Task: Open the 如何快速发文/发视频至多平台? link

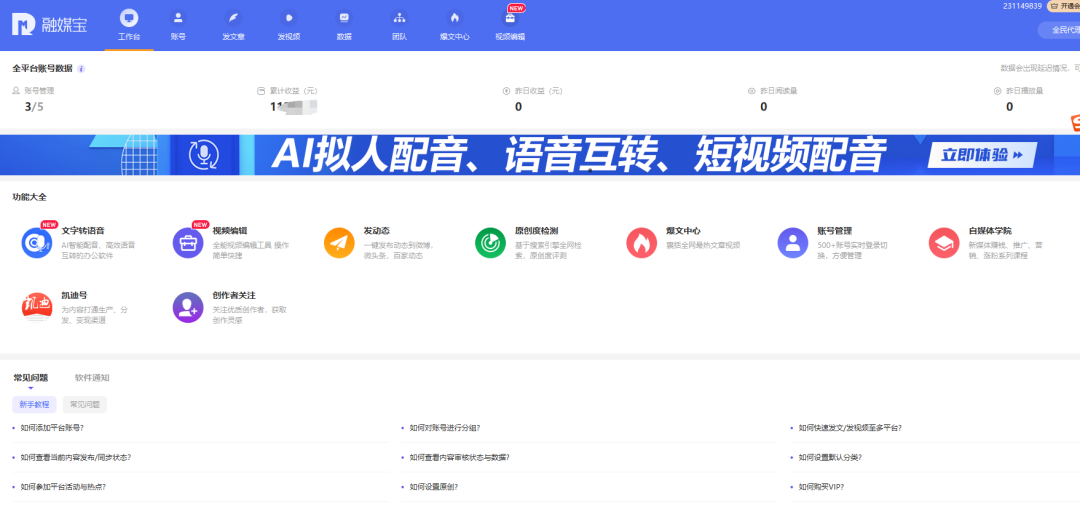Action: [x=850, y=427]
